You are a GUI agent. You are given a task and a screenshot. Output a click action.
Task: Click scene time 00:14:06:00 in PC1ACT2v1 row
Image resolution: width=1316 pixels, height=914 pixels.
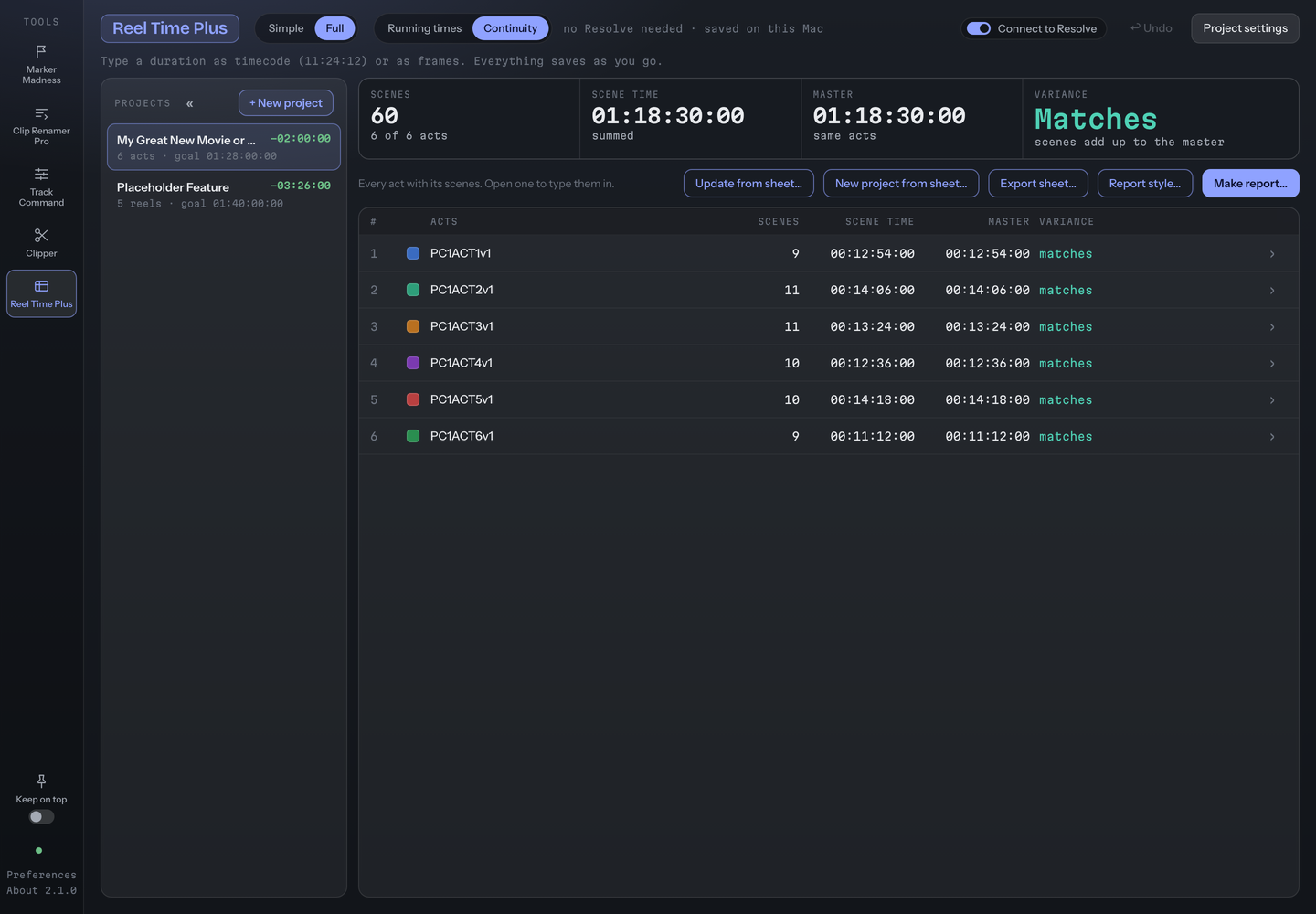point(872,291)
